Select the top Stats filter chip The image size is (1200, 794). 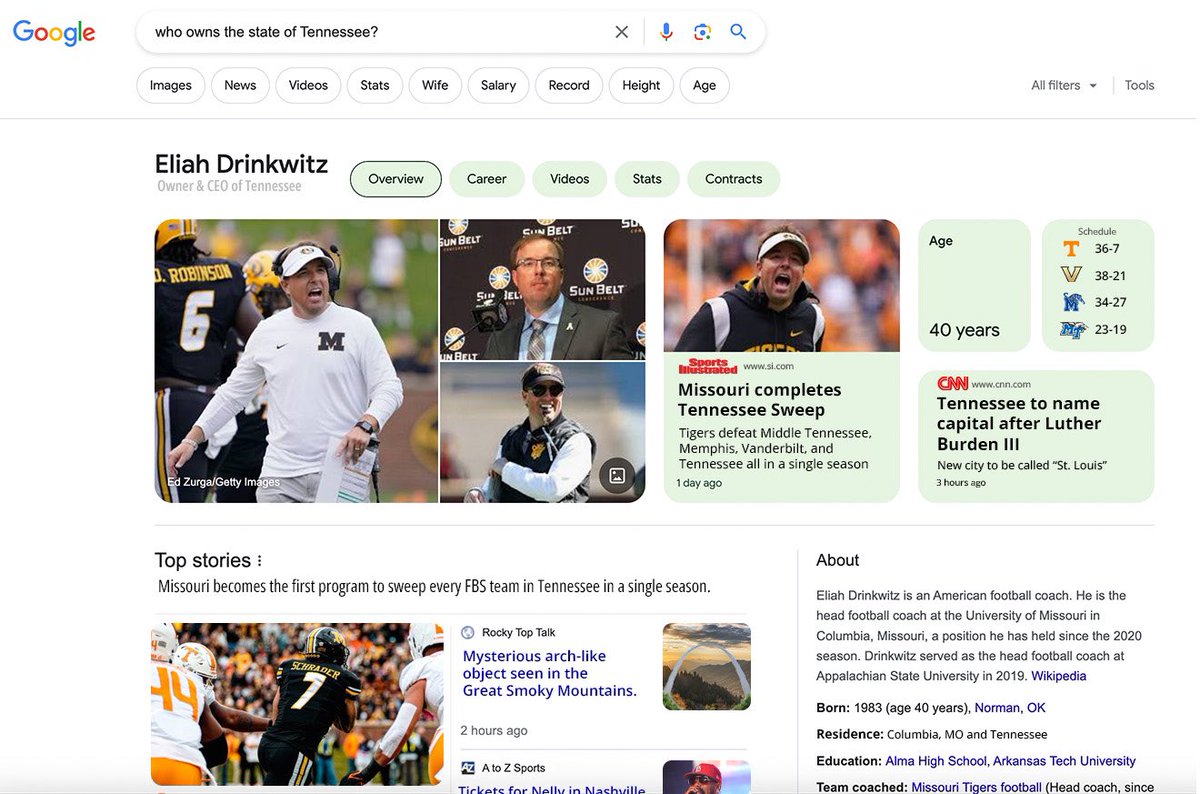tap(375, 85)
